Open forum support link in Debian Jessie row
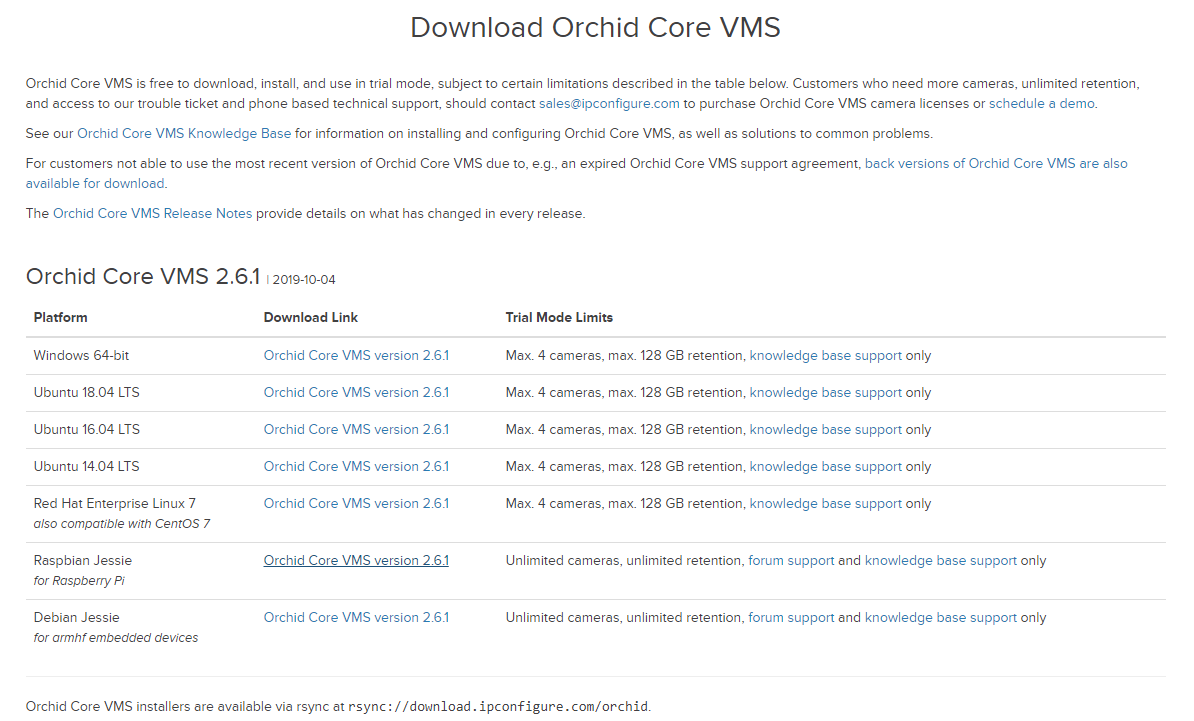The width and height of the screenshot is (1194, 721). click(791, 617)
